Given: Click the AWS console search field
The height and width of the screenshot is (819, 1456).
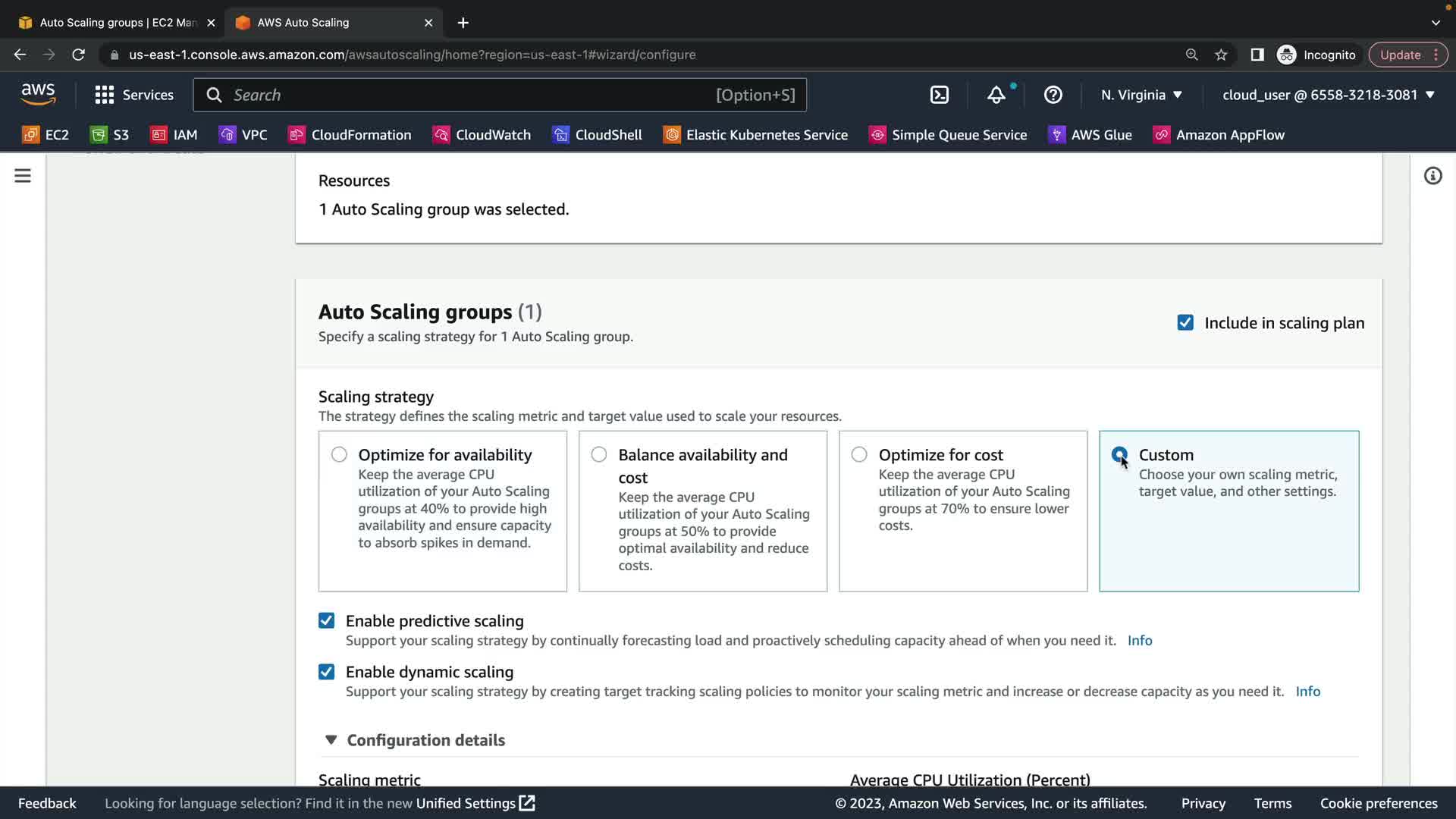Looking at the screenshot, I should pyautogui.click(x=470, y=95).
